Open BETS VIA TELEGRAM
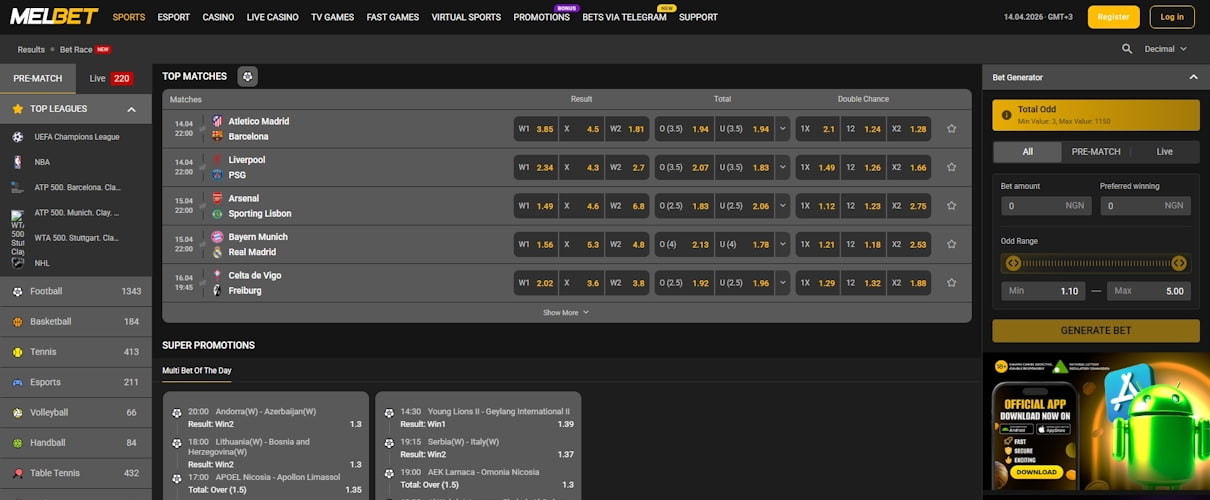Viewport: 1210px width, 500px height. click(x=624, y=17)
